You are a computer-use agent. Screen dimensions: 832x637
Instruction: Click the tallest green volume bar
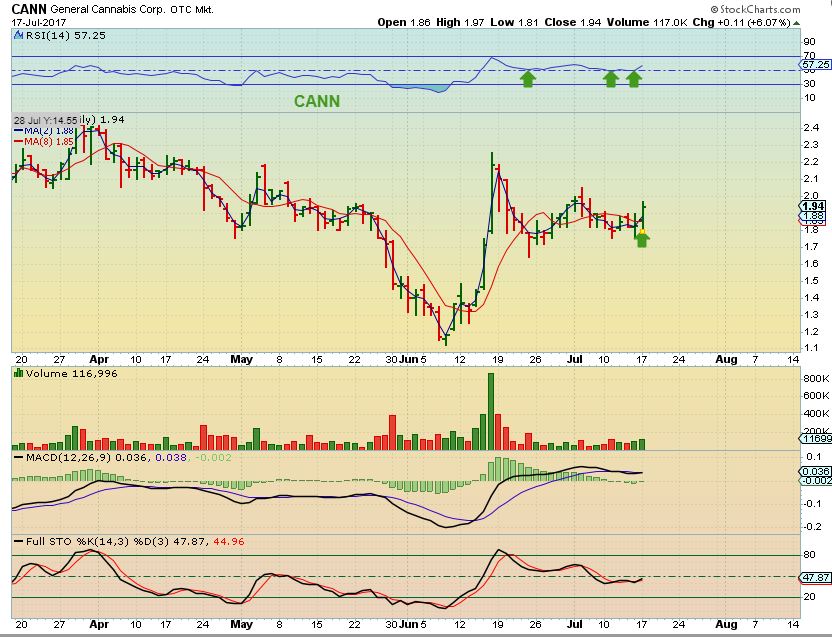[x=491, y=411]
